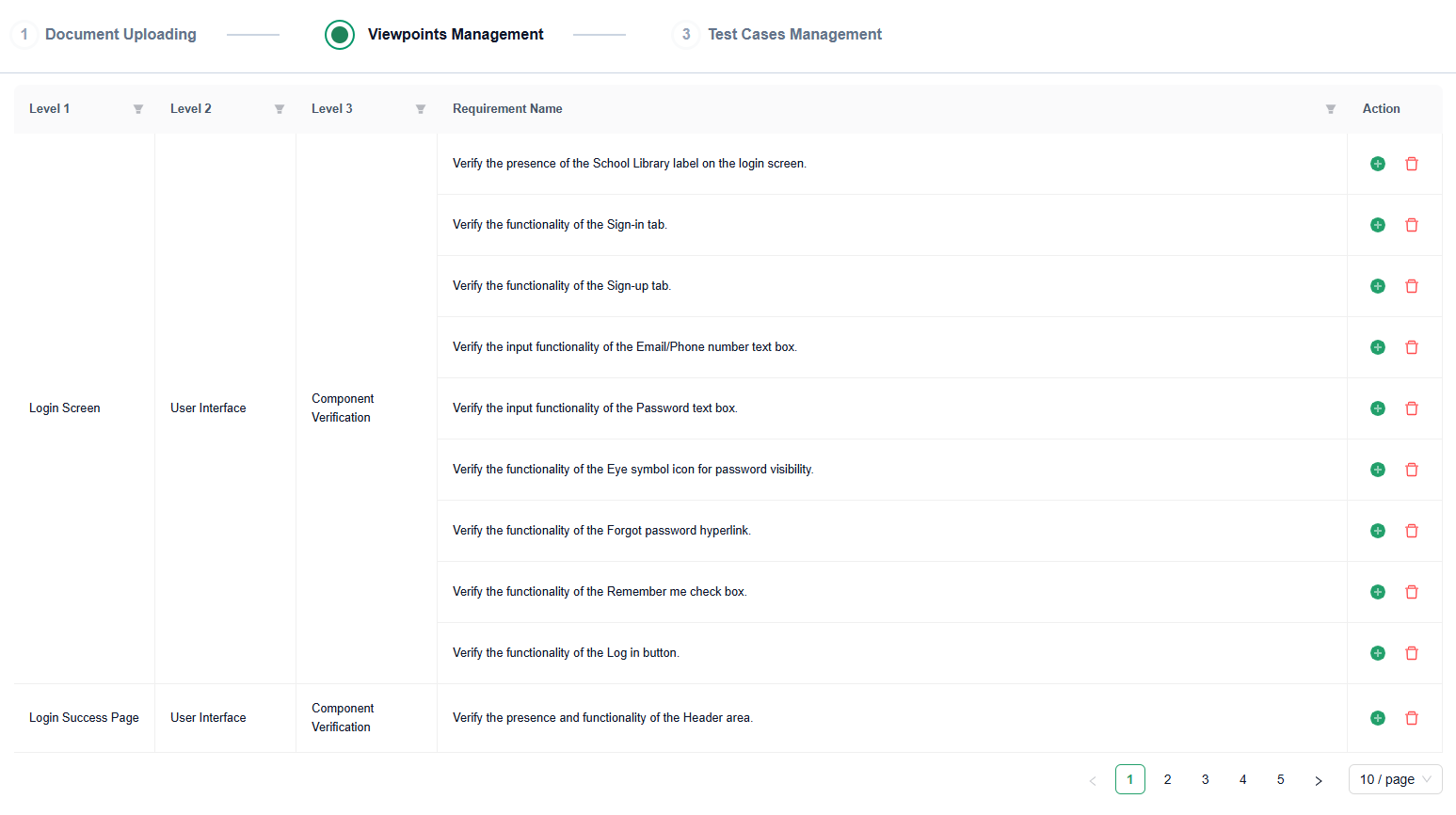Delete the Sign-up tab requirement
This screenshot has height=815, width=1456.
[1412, 286]
